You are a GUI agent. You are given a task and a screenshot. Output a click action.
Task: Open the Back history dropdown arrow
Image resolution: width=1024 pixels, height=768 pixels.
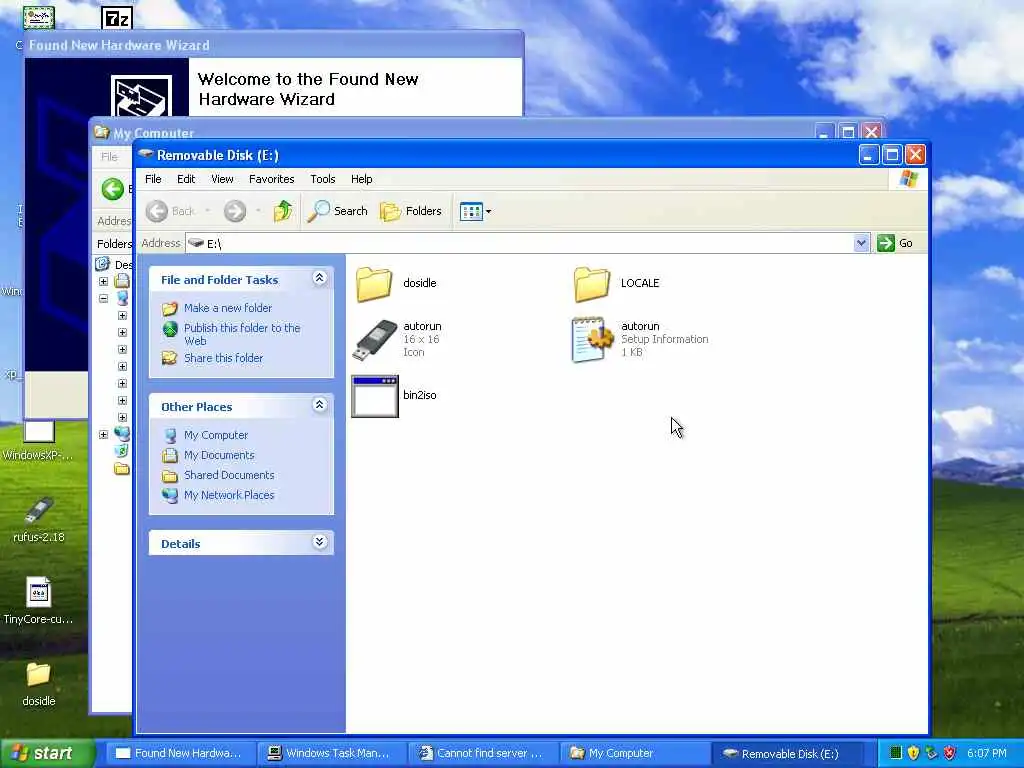(x=208, y=211)
